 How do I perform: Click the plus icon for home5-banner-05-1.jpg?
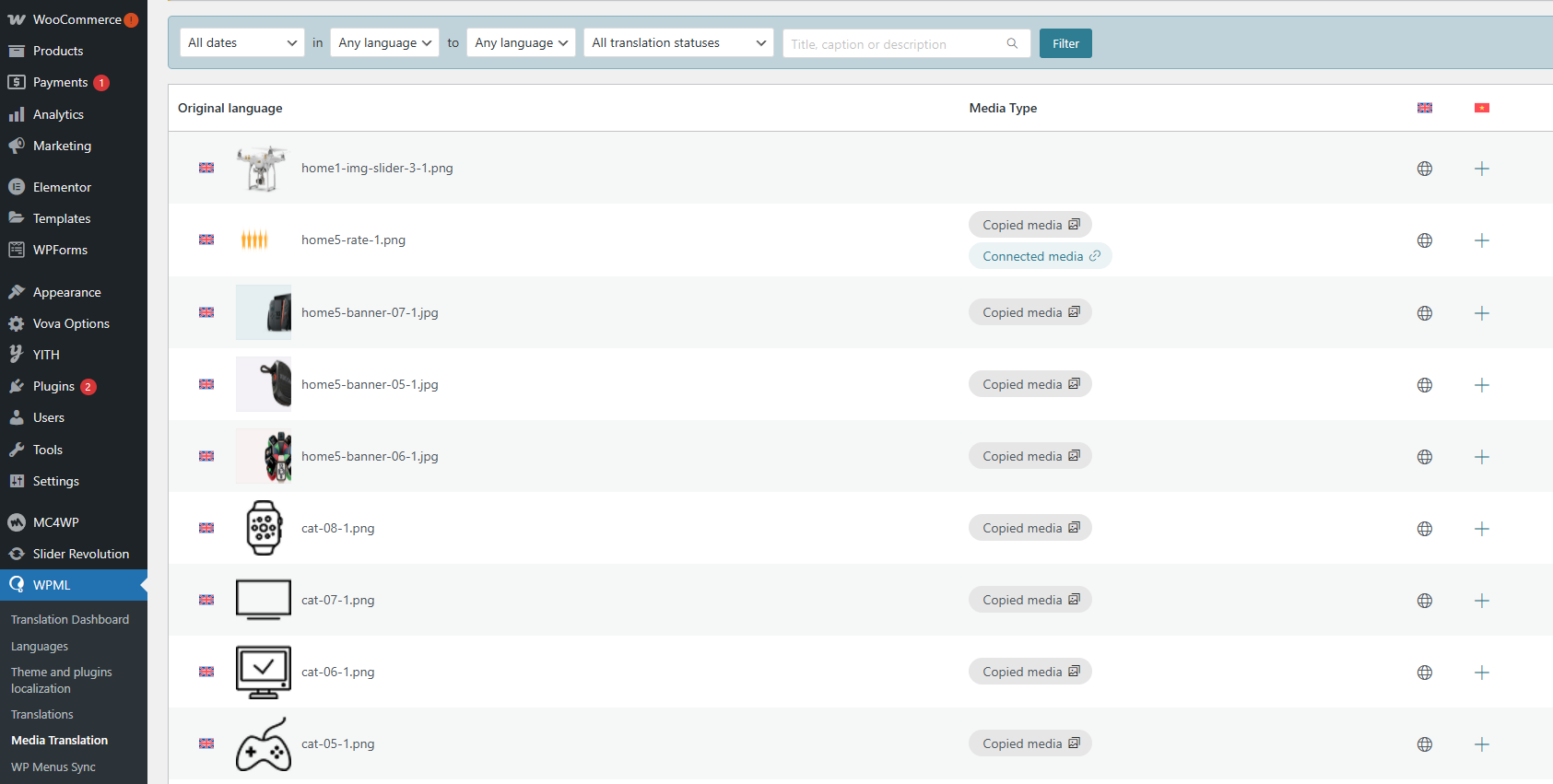pyautogui.click(x=1481, y=385)
